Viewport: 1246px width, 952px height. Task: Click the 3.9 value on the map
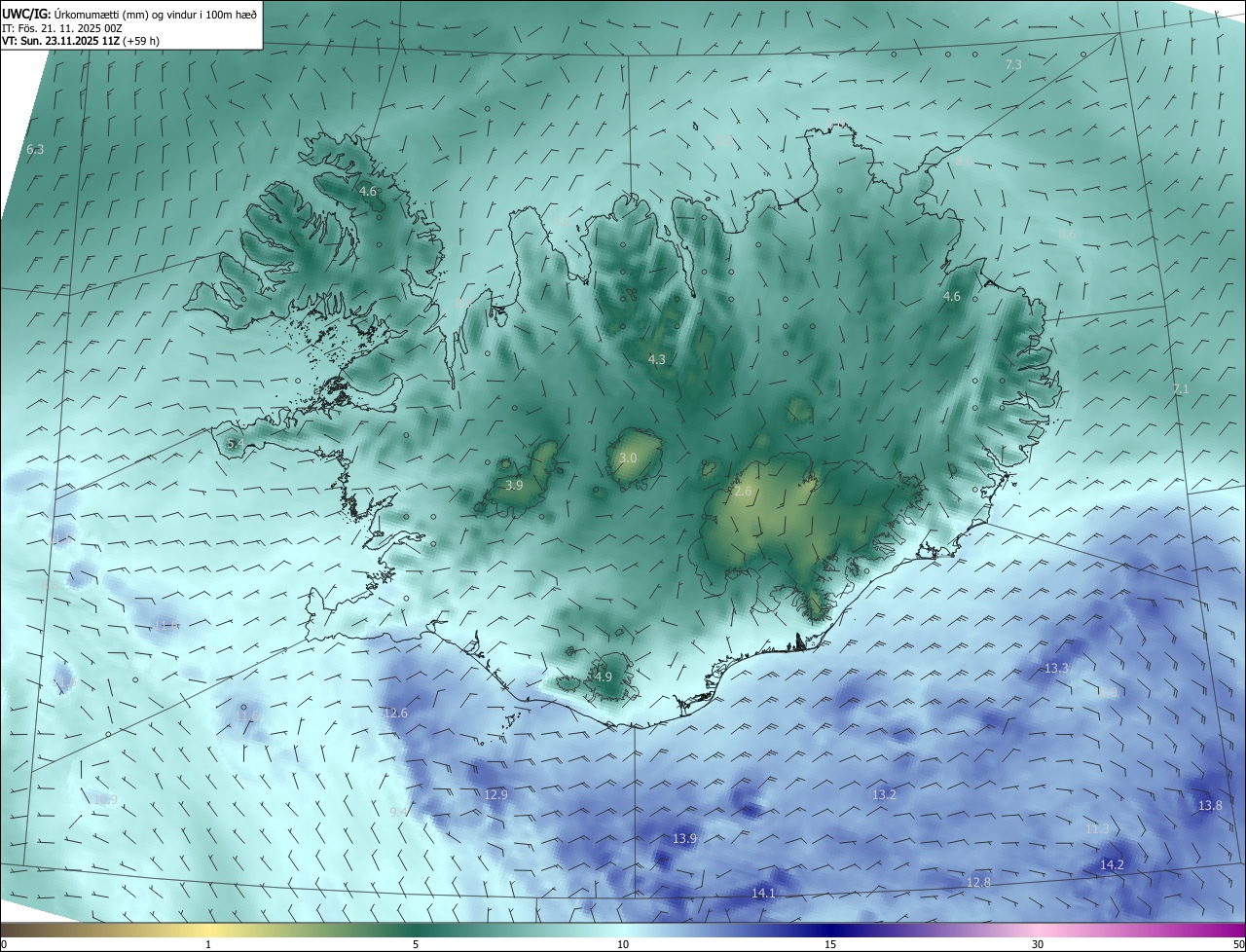point(515,485)
